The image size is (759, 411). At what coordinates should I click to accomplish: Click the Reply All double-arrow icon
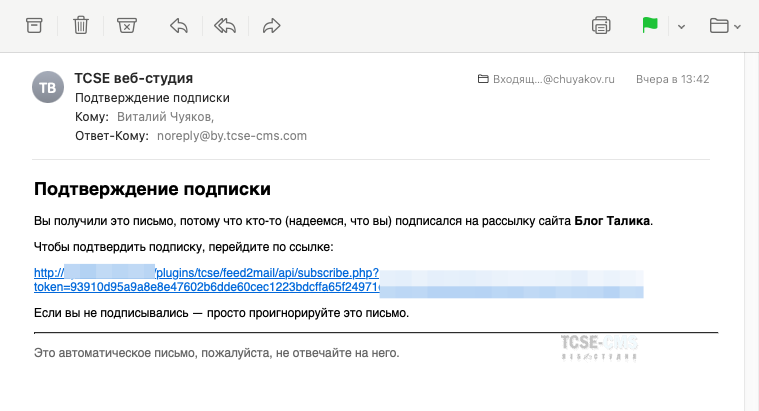[x=224, y=25]
